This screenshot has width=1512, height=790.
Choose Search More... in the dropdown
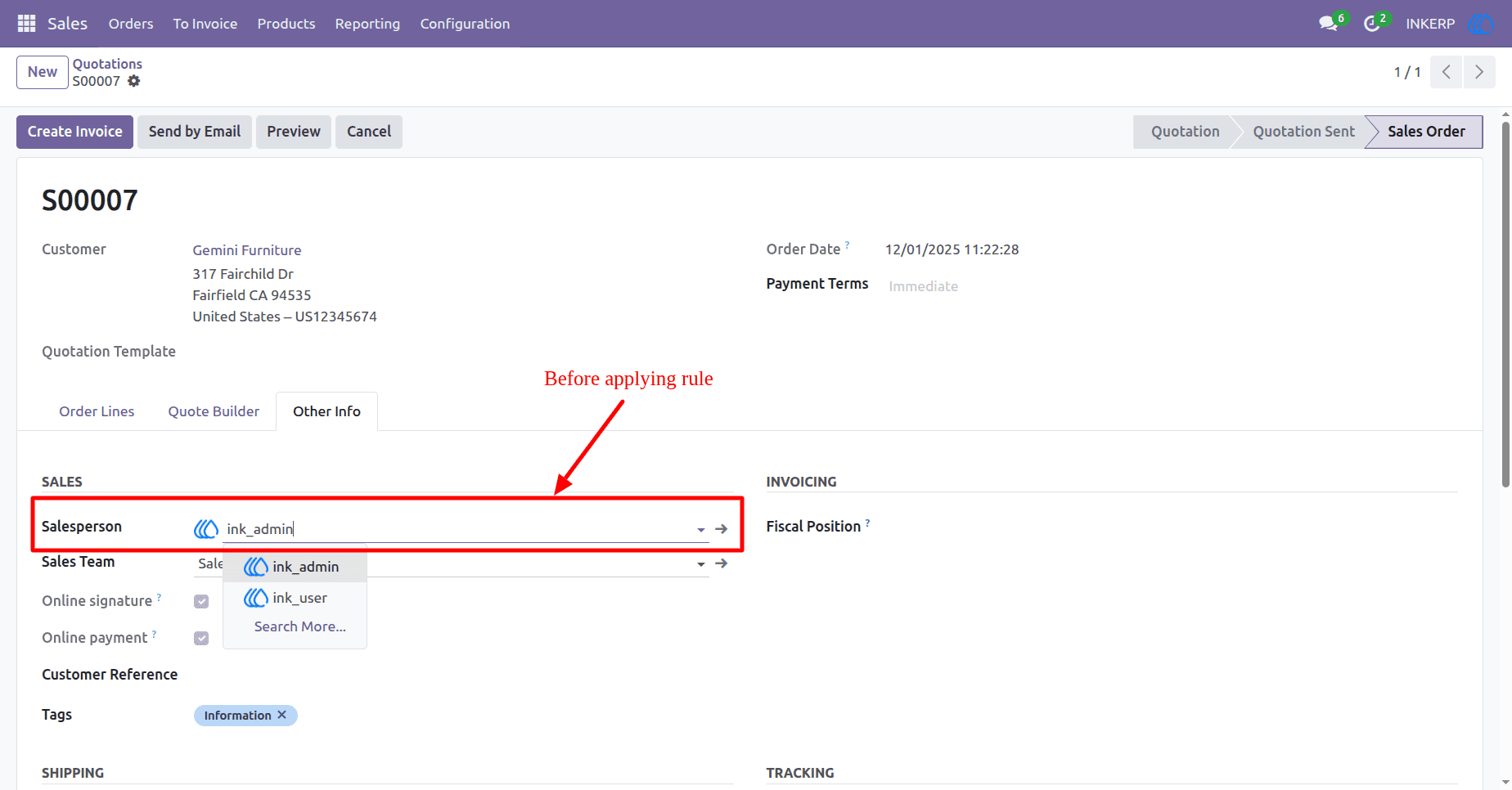coord(299,626)
